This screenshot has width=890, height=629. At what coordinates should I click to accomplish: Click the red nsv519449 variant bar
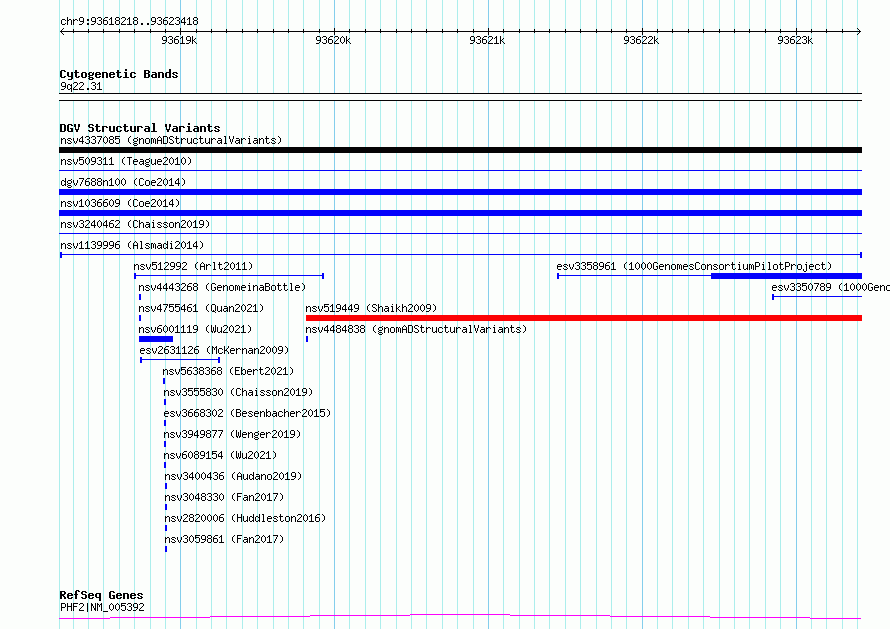(x=583, y=318)
